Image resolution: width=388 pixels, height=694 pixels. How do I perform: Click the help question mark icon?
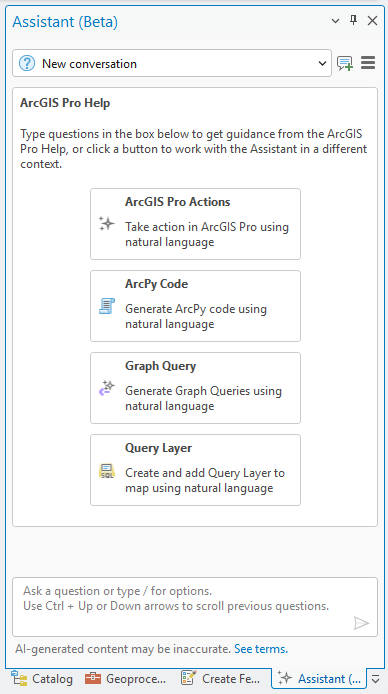[x=27, y=63]
